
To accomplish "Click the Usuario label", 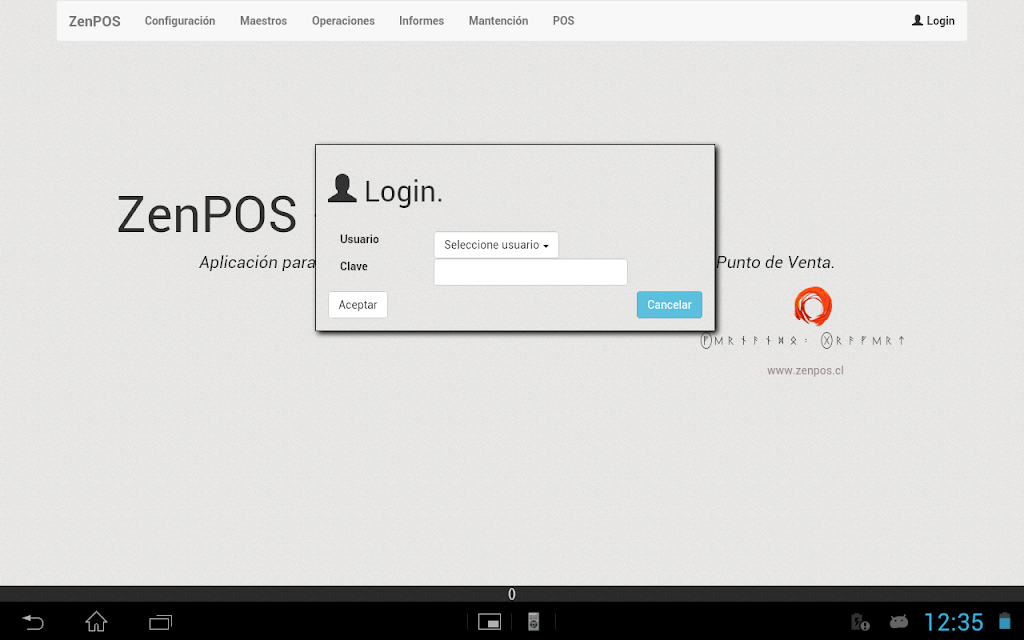I will (359, 239).
